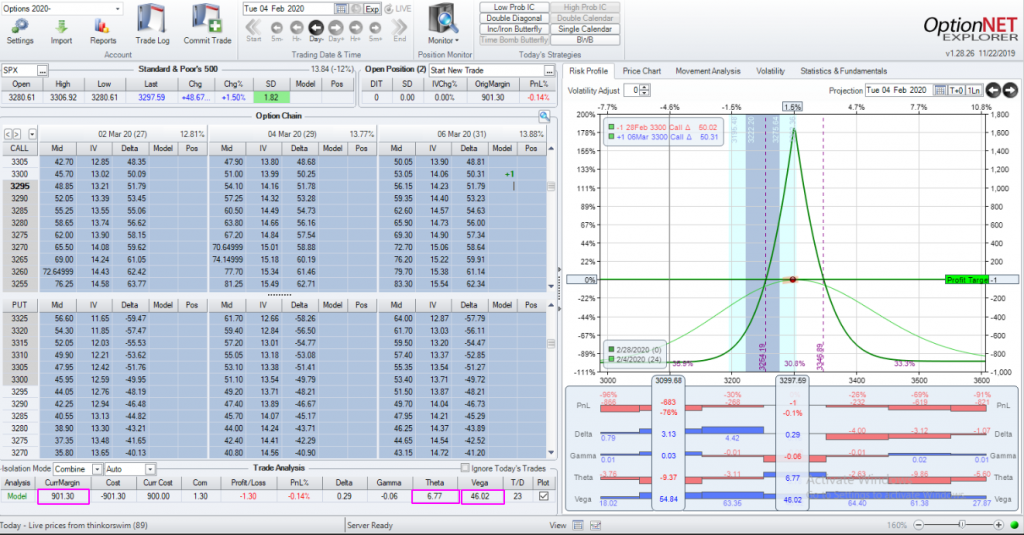Click second View chart icon in status bar
Screen dimensions: 1024x535
pos(595,525)
